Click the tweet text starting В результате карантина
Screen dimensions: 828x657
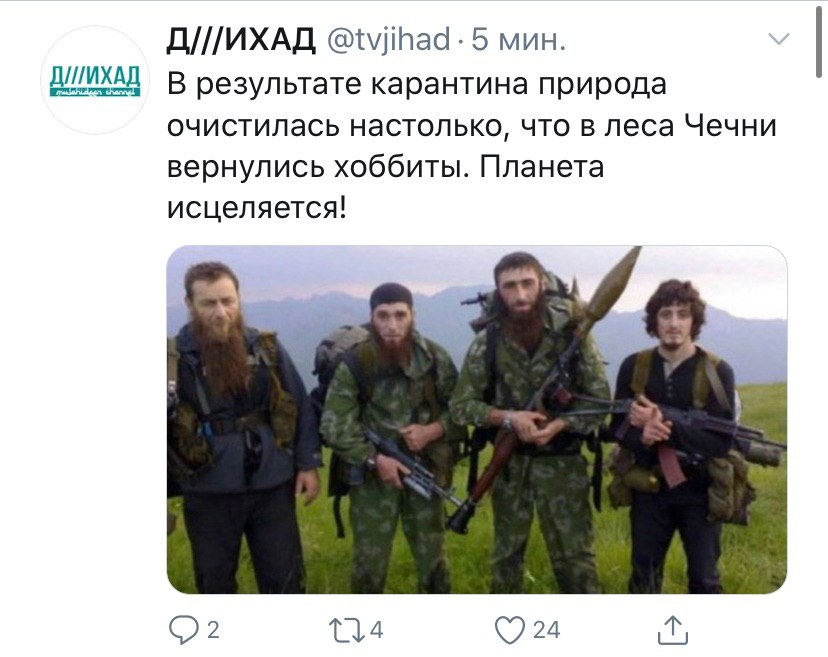(x=471, y=145)
